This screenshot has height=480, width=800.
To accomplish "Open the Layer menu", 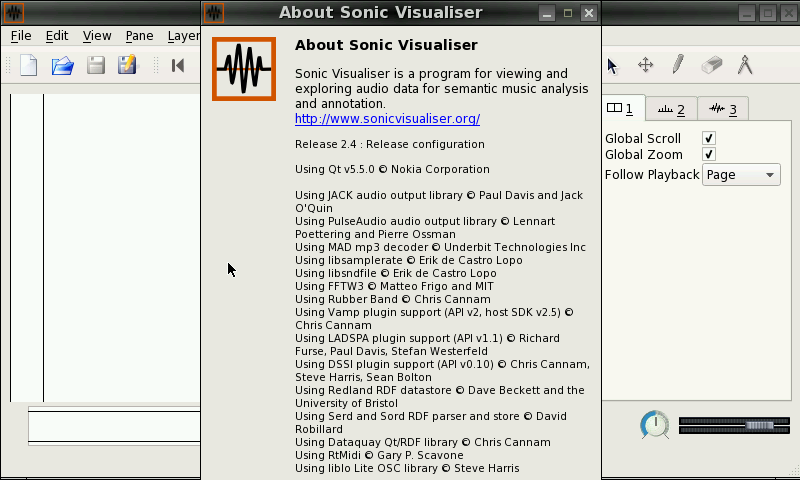I will [183, 36].
